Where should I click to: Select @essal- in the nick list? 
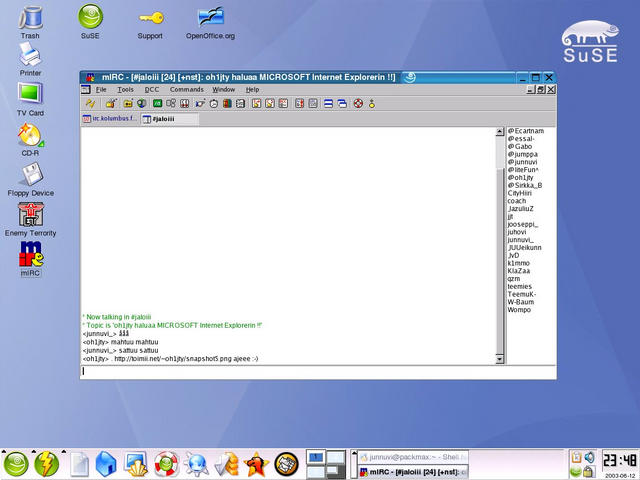click(521, 139)
